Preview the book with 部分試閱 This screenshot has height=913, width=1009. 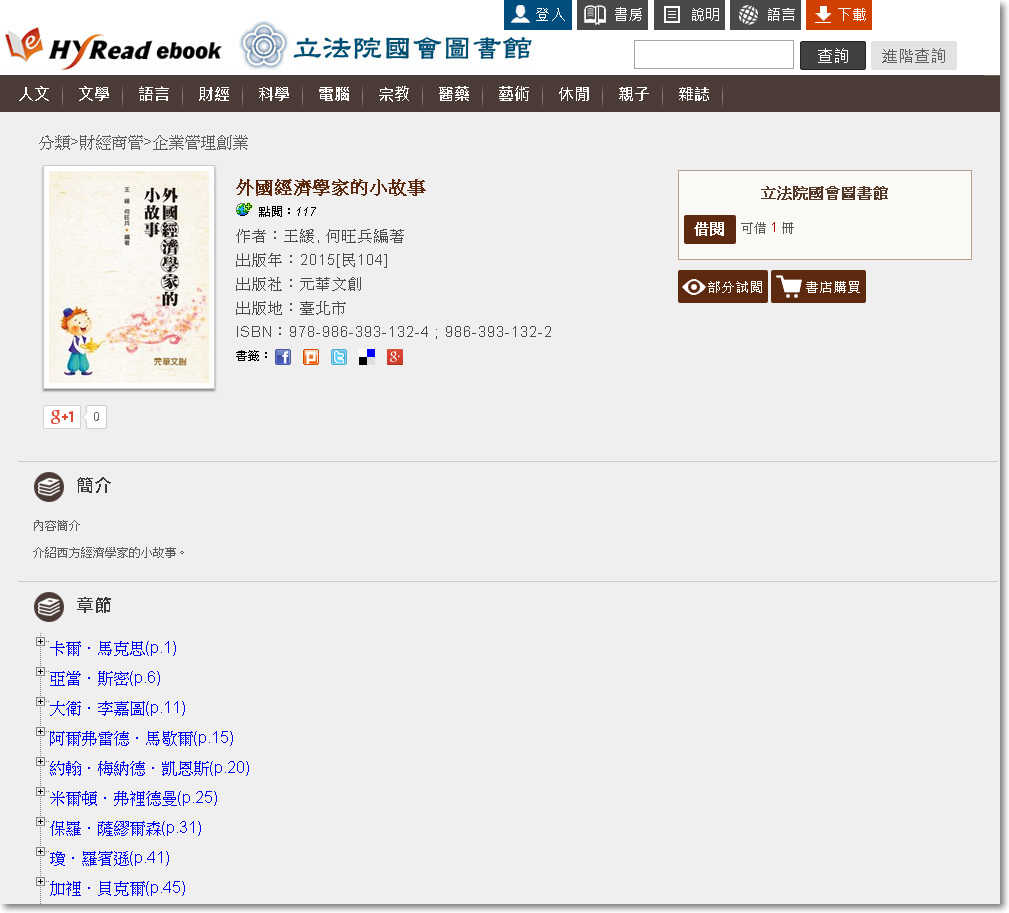(722, 287)
